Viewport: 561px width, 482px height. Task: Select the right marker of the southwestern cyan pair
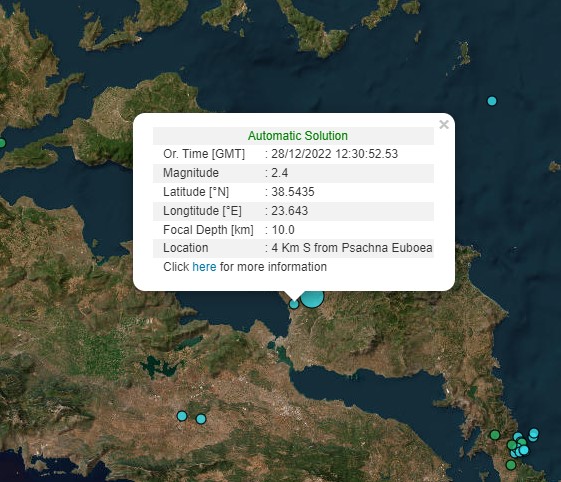pyautogui.click(x=201, y=419)
